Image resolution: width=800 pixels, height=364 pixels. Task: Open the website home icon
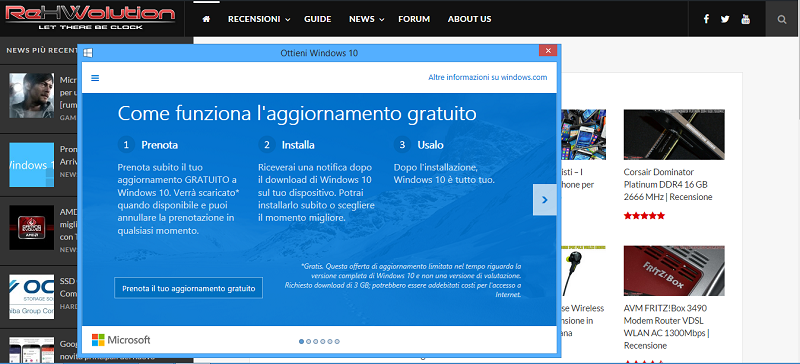click(206, 19)
